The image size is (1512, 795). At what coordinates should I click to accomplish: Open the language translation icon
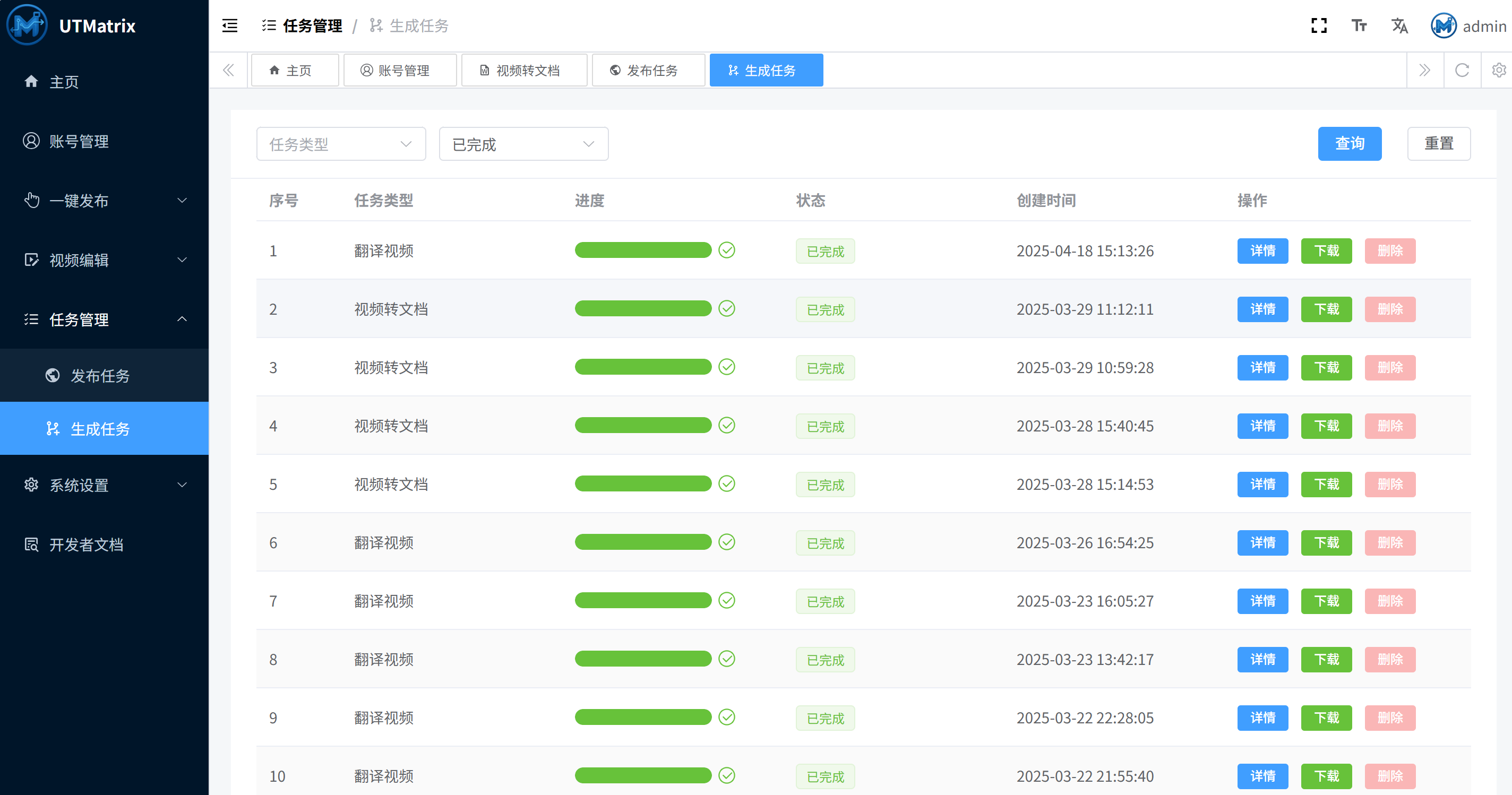click(1399, 25)
